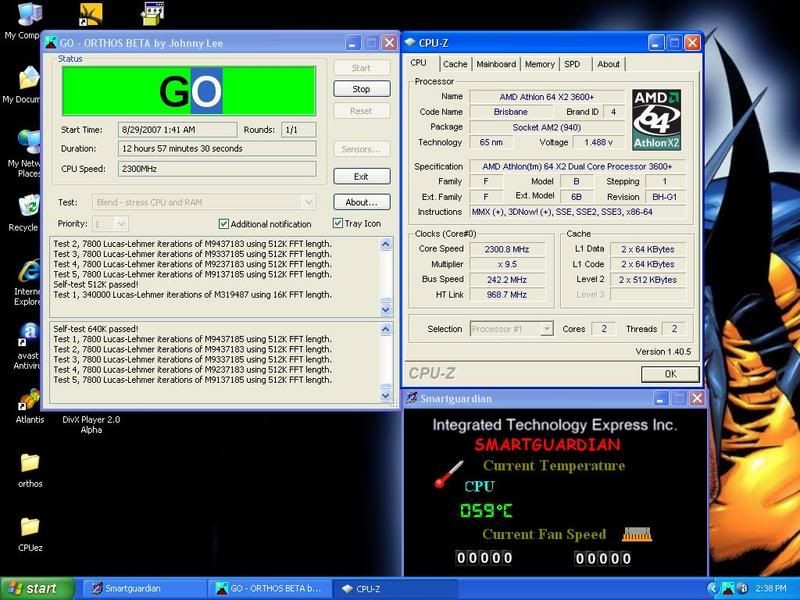Open the Atlantis desktop shortcut
This screenshot has width=800, height=600.
click(x=29, y=399)
